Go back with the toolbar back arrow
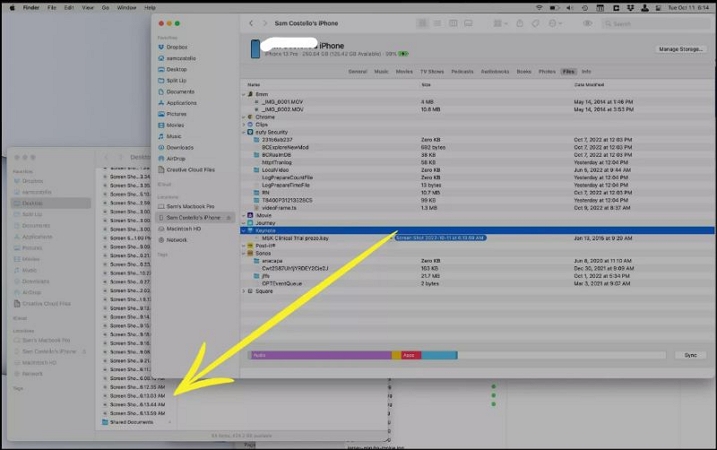717x450 pixels. (x=251, y=23)
